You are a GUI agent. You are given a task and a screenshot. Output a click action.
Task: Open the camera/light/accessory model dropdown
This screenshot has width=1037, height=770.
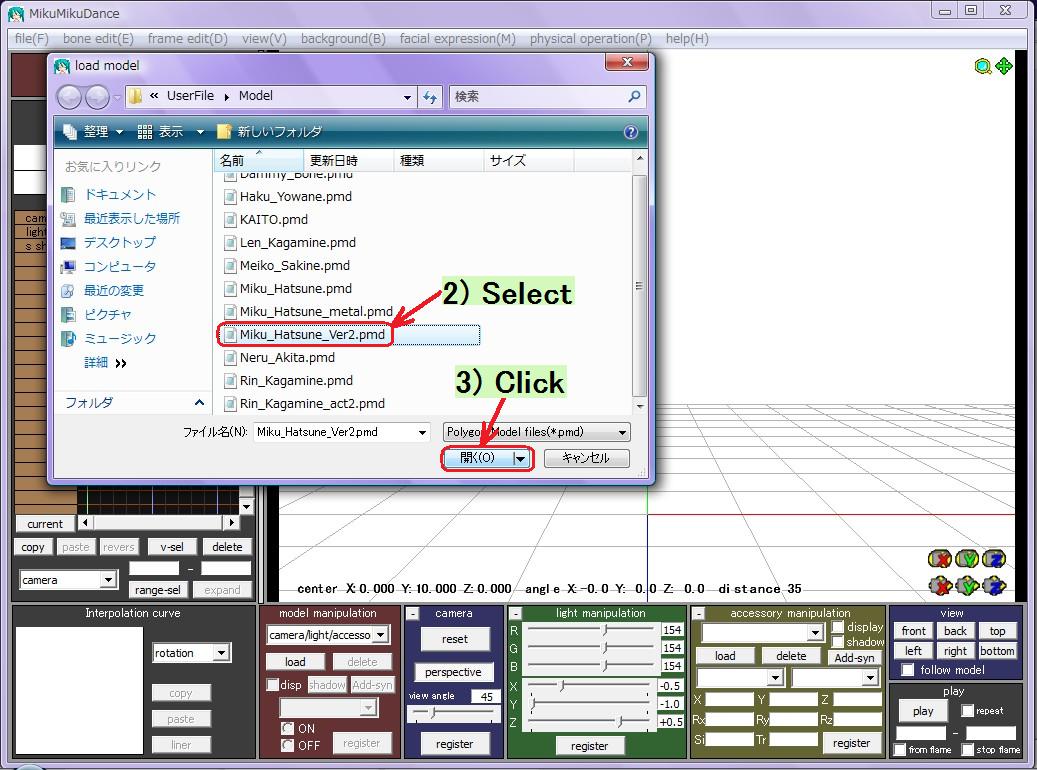coord(380,635)
